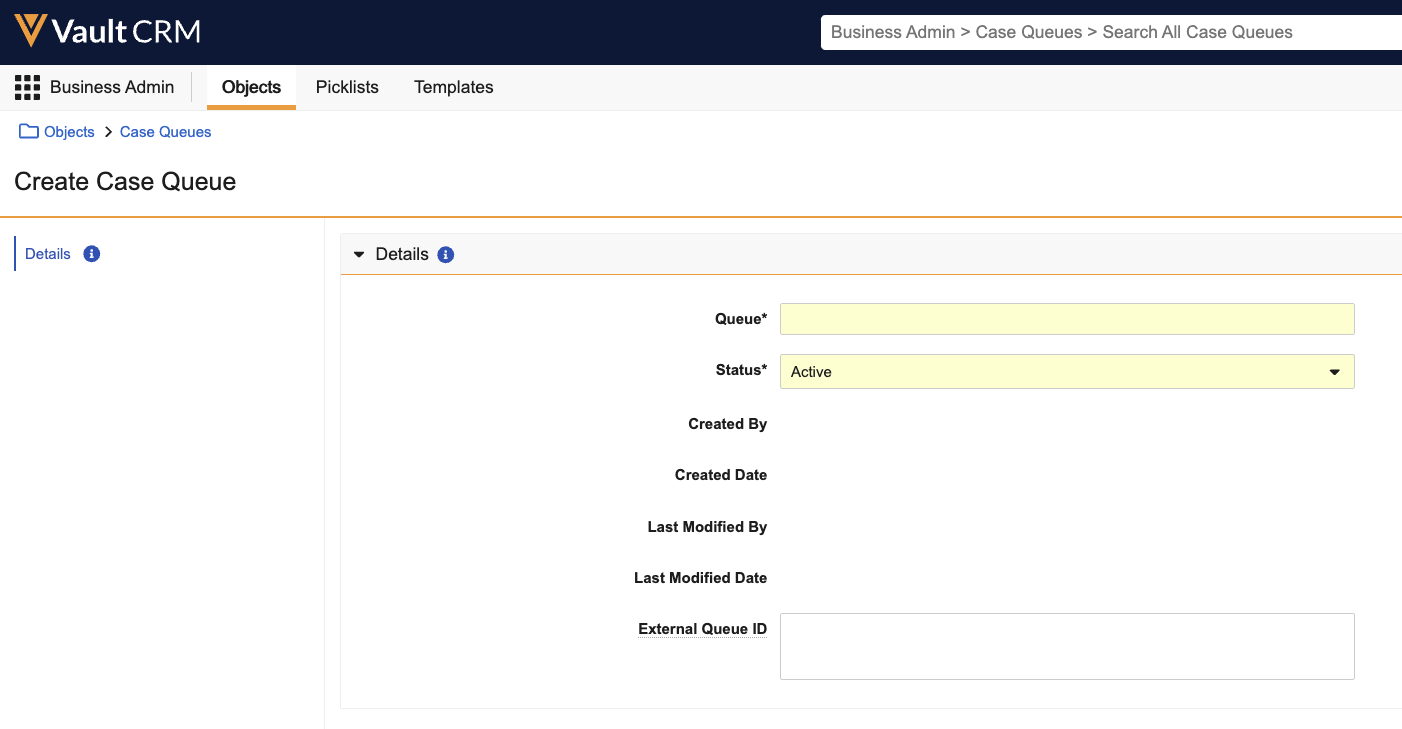Click info icon in Details section header
1402x729 pixels.
coord(446,255)
